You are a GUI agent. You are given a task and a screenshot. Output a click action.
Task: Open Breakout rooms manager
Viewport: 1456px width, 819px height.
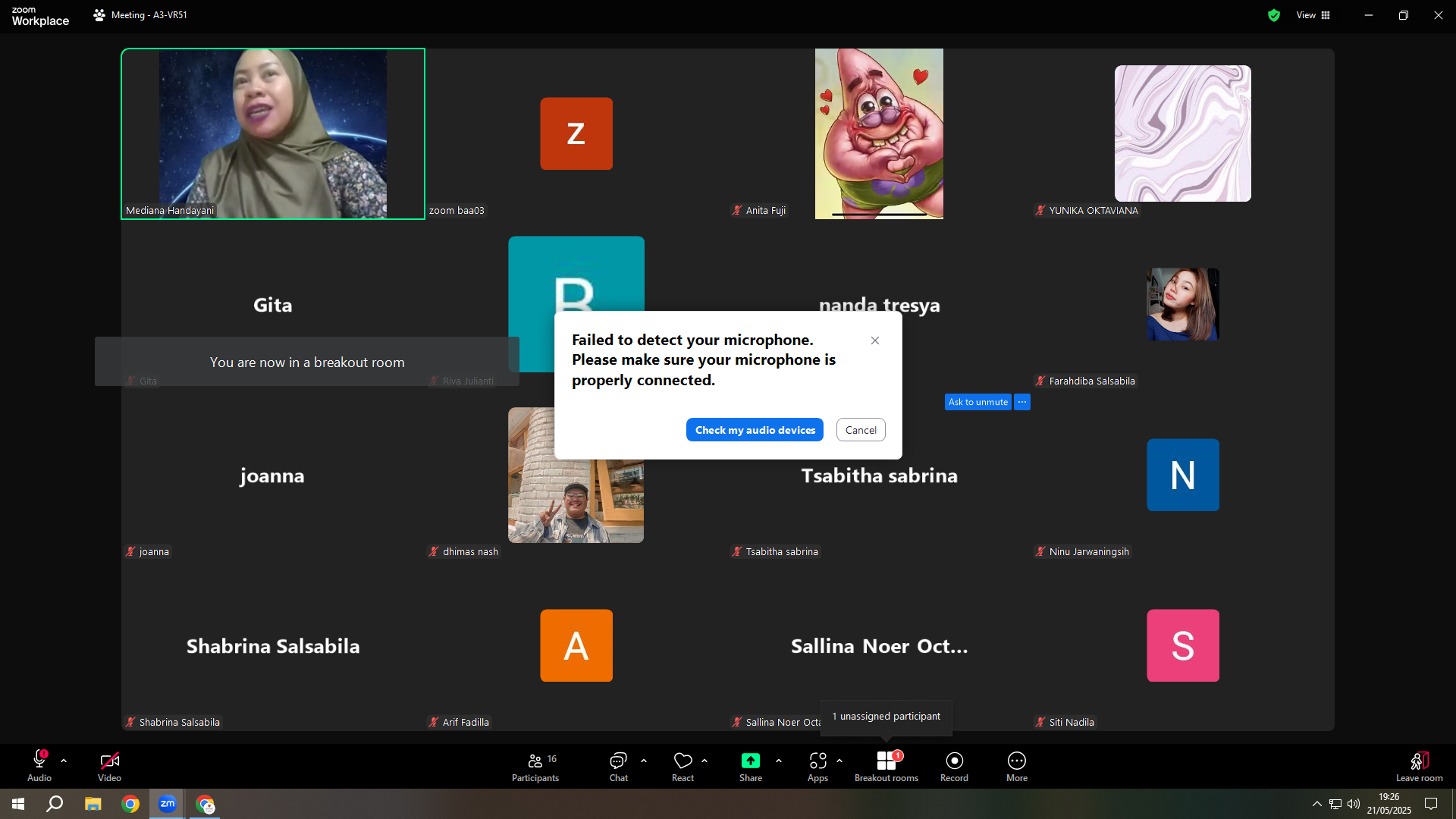point(886,766)
